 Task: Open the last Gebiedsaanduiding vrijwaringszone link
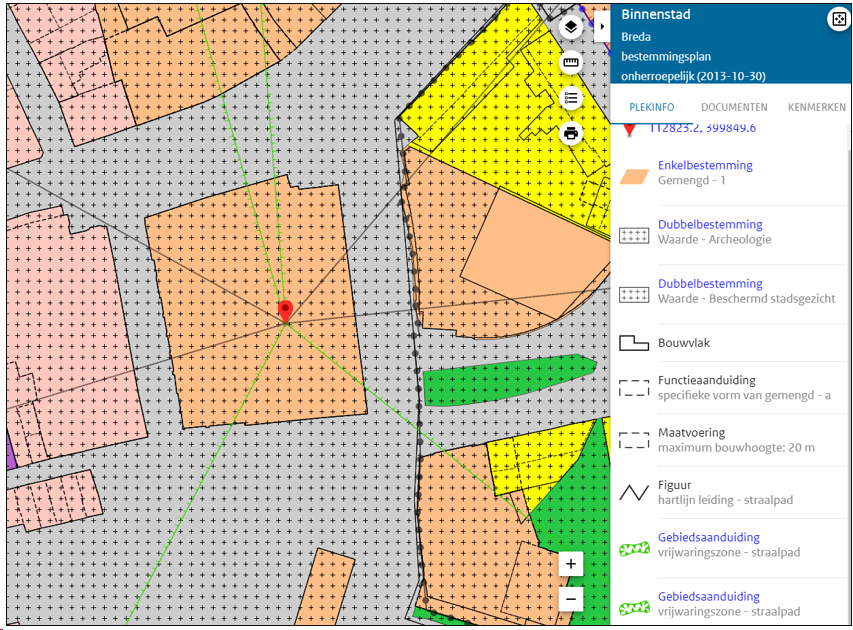click(x=709, y=597)
